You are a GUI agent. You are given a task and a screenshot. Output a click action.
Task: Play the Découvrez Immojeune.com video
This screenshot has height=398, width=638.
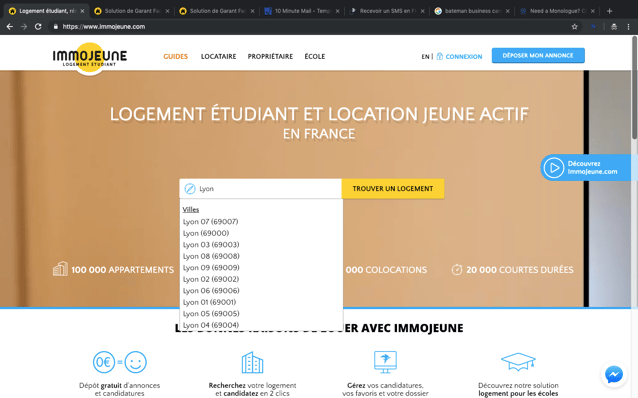[554, 168]
